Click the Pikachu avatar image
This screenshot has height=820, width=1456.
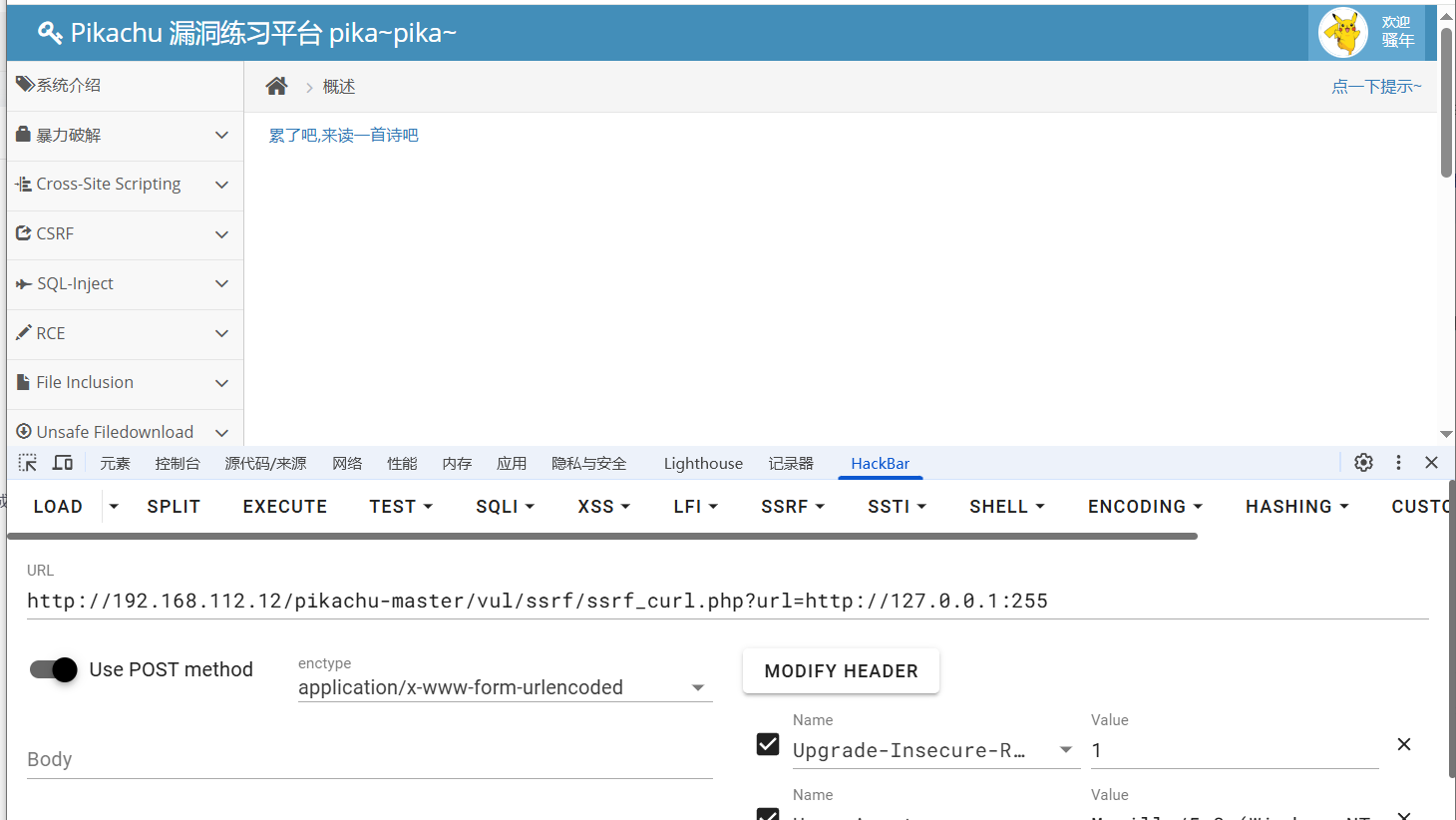pyautogui.click(x=1343, y=33)
